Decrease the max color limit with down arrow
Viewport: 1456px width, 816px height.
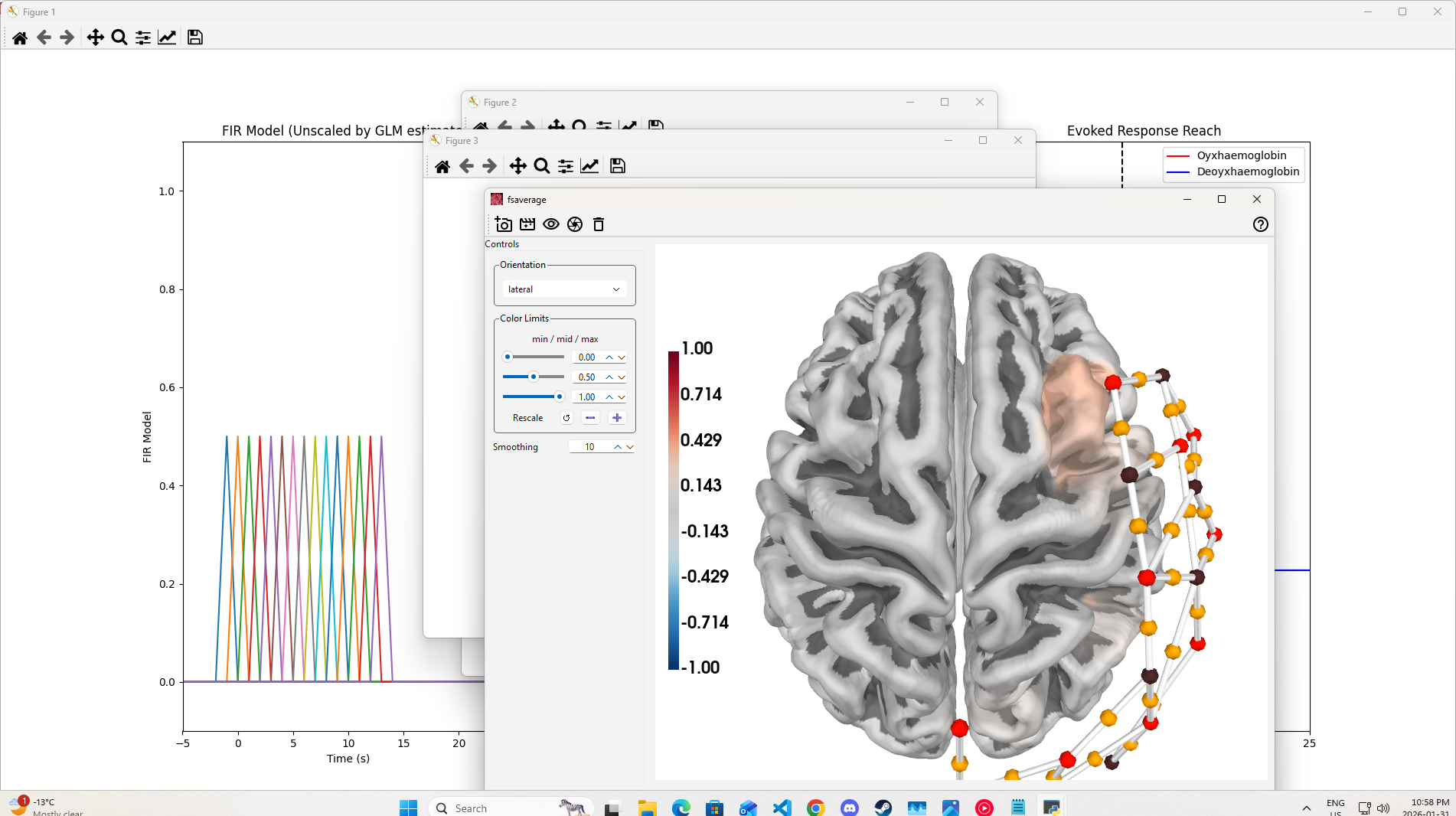point(622,398)
